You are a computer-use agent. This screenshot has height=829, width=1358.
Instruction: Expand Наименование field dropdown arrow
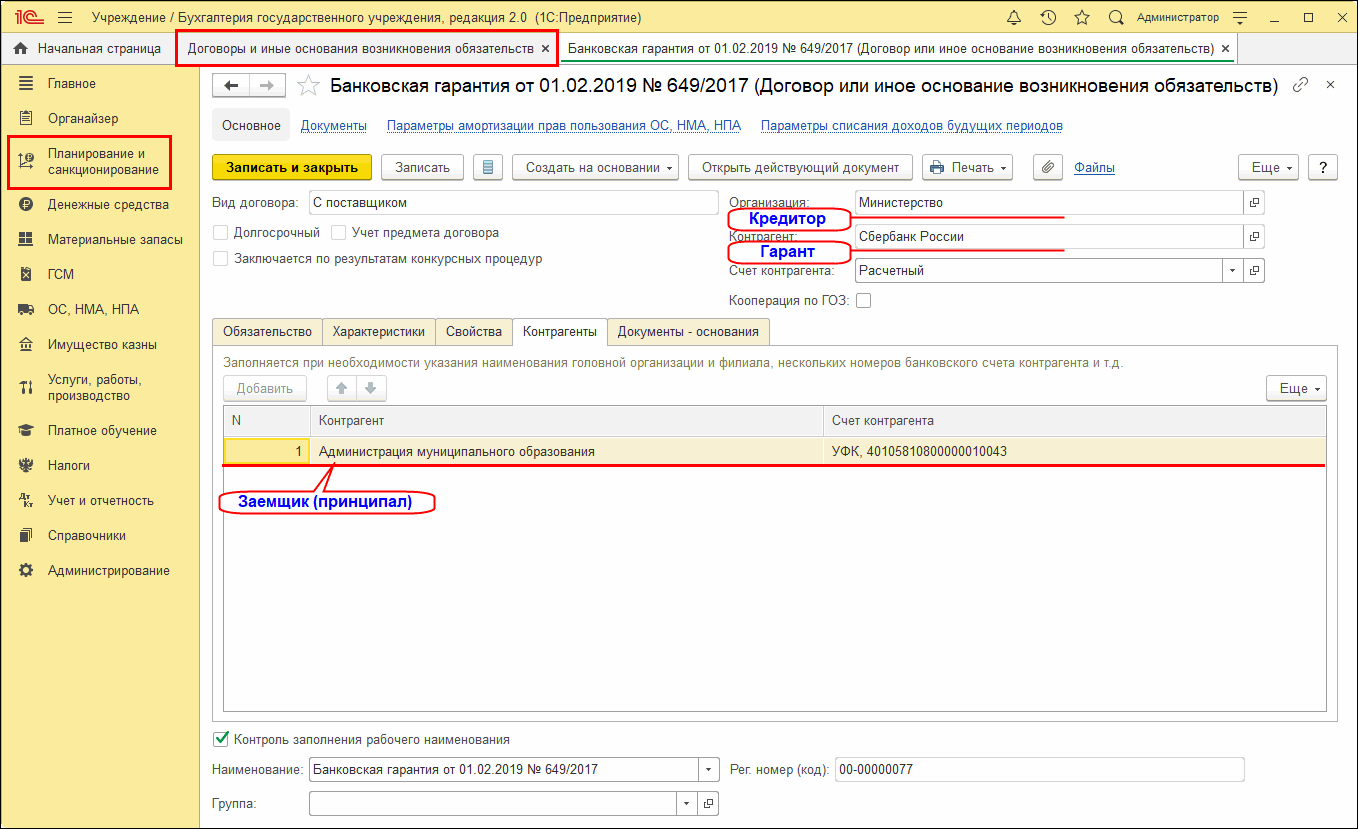click(x=709, y=770)
